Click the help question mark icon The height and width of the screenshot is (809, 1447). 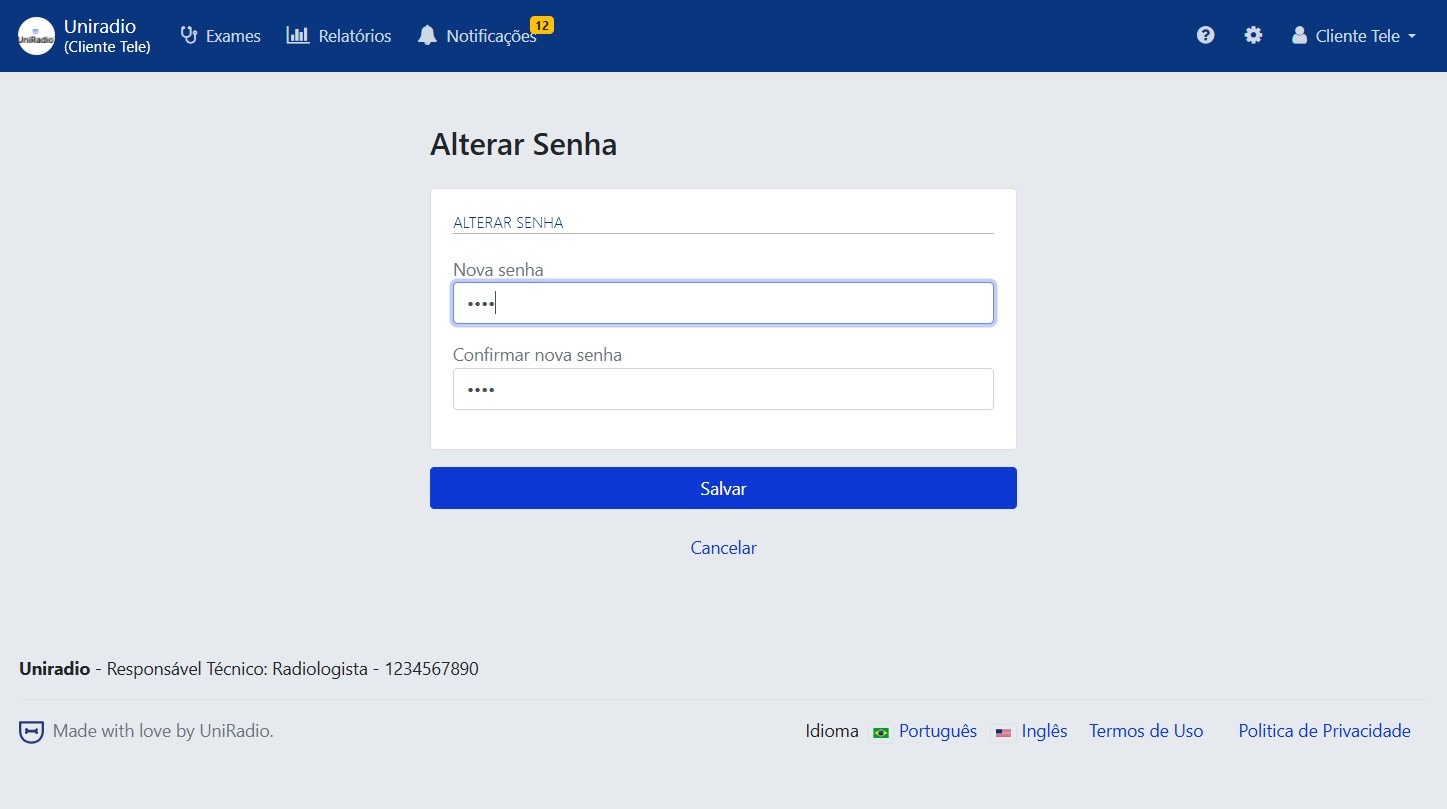click(1205, 35)
